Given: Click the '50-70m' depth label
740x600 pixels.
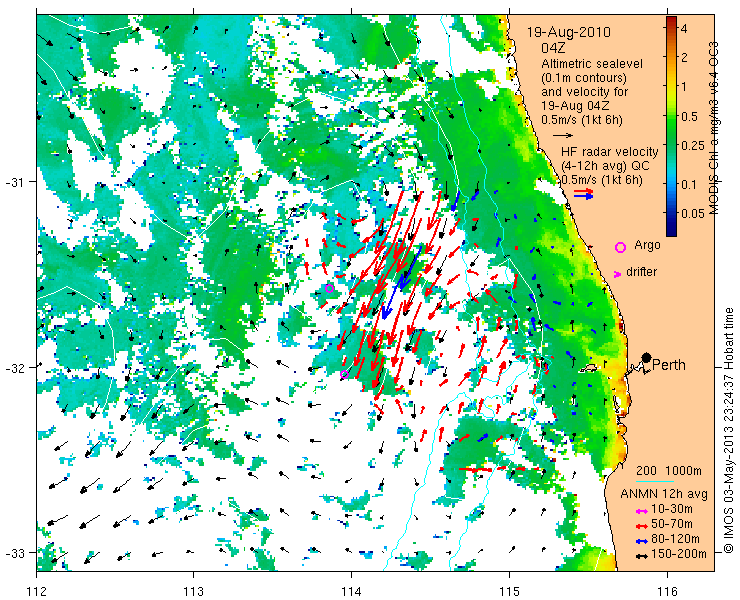Looking at the screenshot, I should (672, 524).
